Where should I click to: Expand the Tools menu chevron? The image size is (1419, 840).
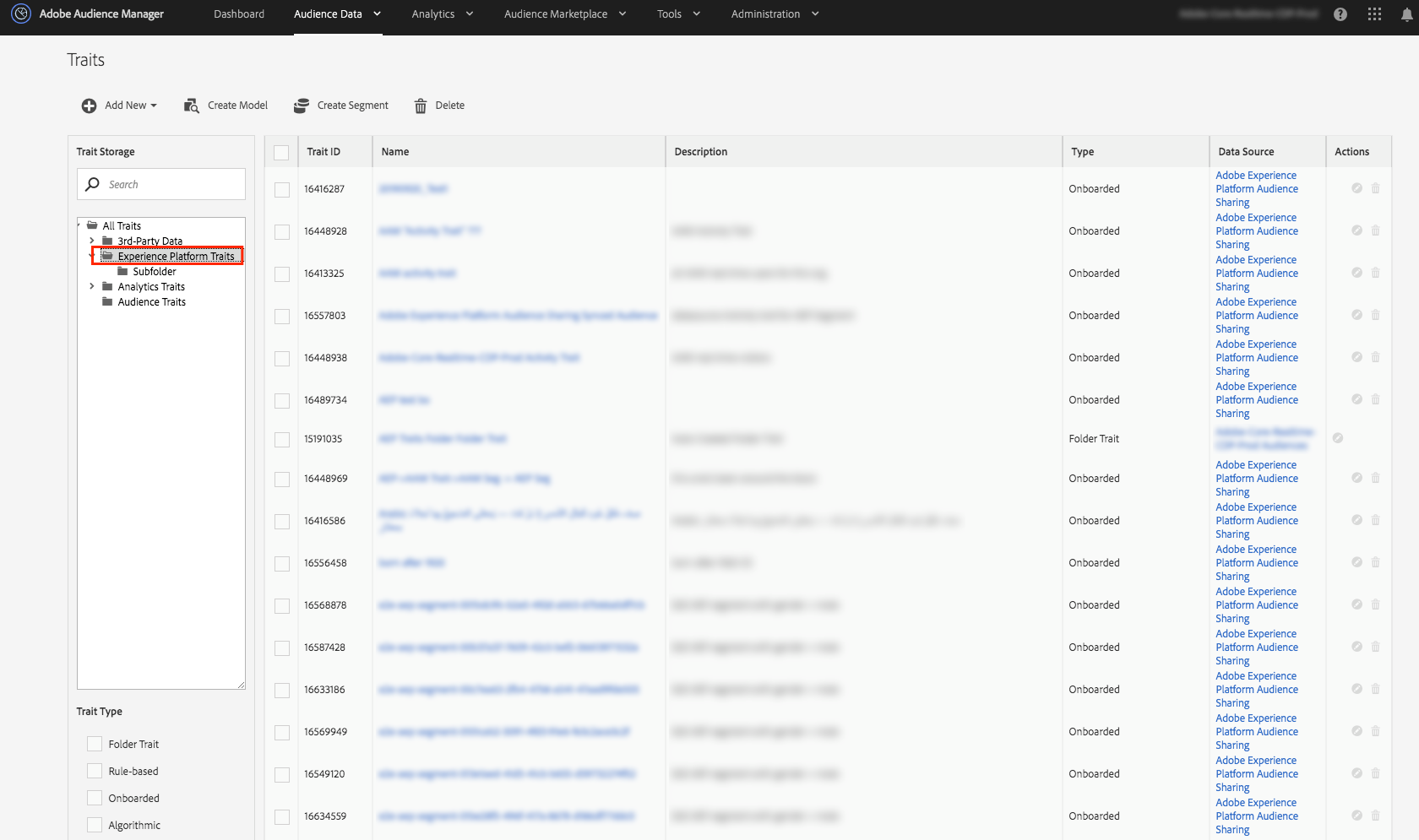[x=697, y=14]
